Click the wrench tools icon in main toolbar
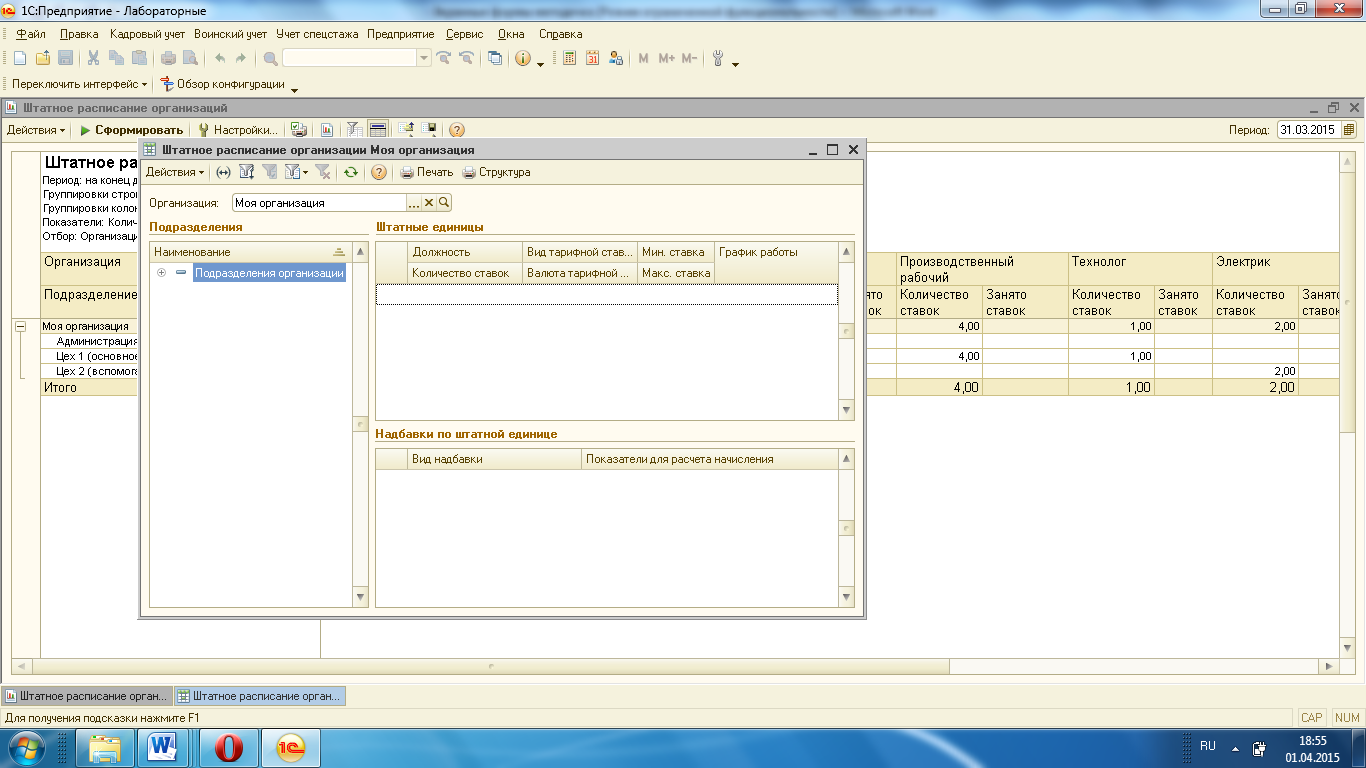 coord(718,58)
